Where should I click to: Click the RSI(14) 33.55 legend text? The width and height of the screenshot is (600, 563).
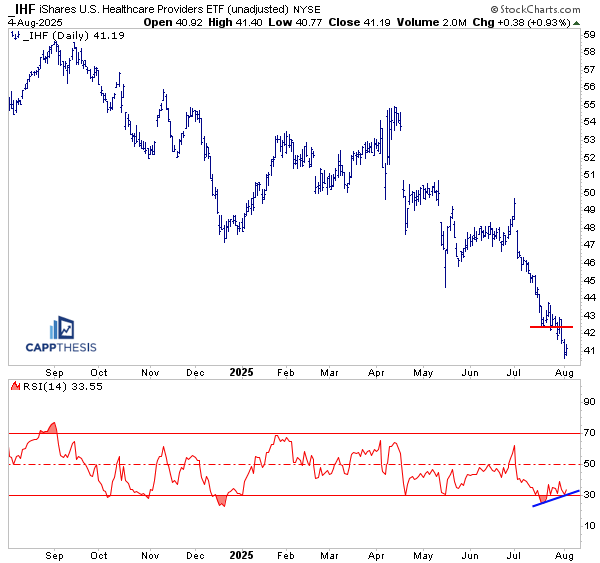63,387
